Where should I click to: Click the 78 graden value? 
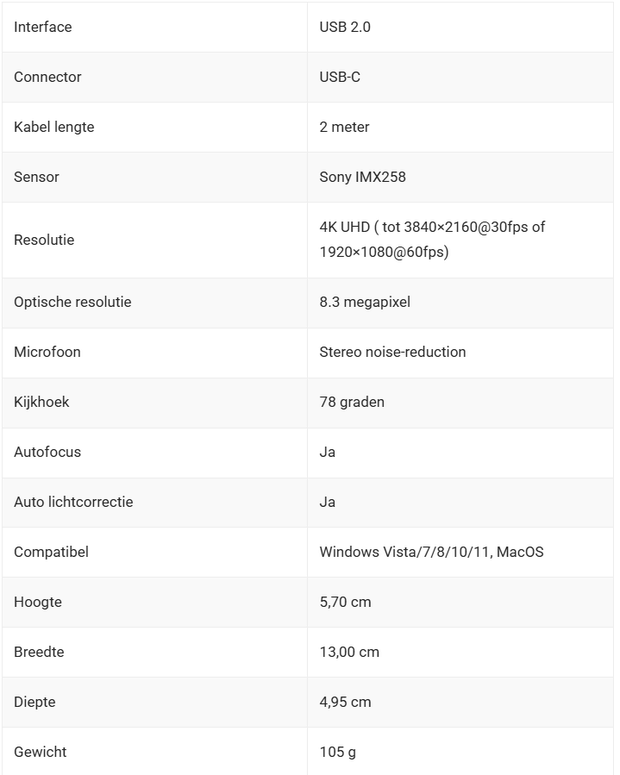click(352, 402)
